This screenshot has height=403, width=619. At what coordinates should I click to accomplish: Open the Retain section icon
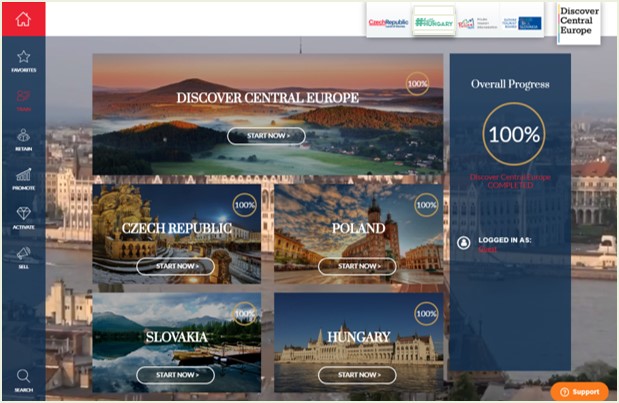pyautogui.click(x=23, y=138)
